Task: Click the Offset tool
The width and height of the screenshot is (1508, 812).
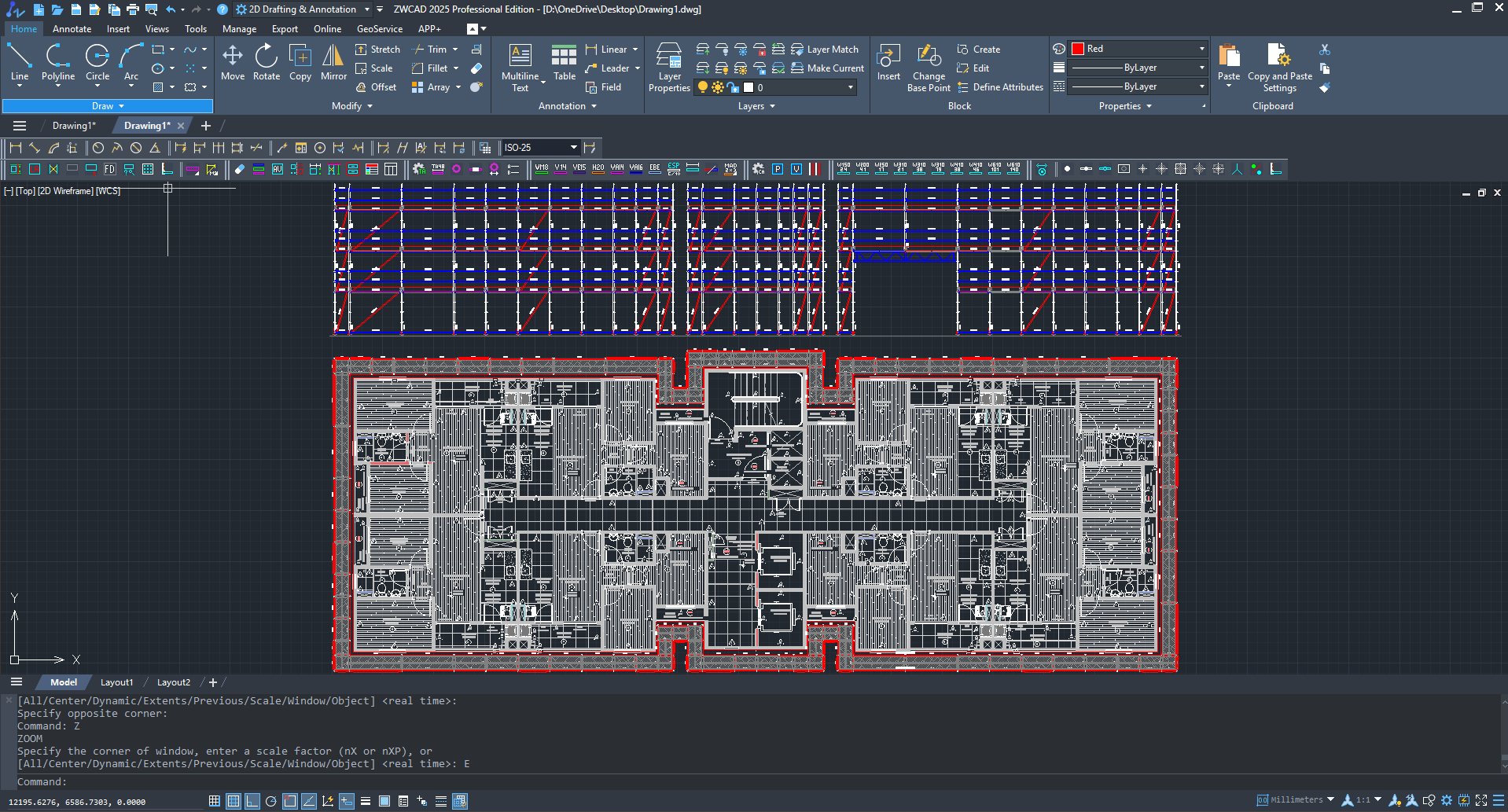Action: click(376, 87)
